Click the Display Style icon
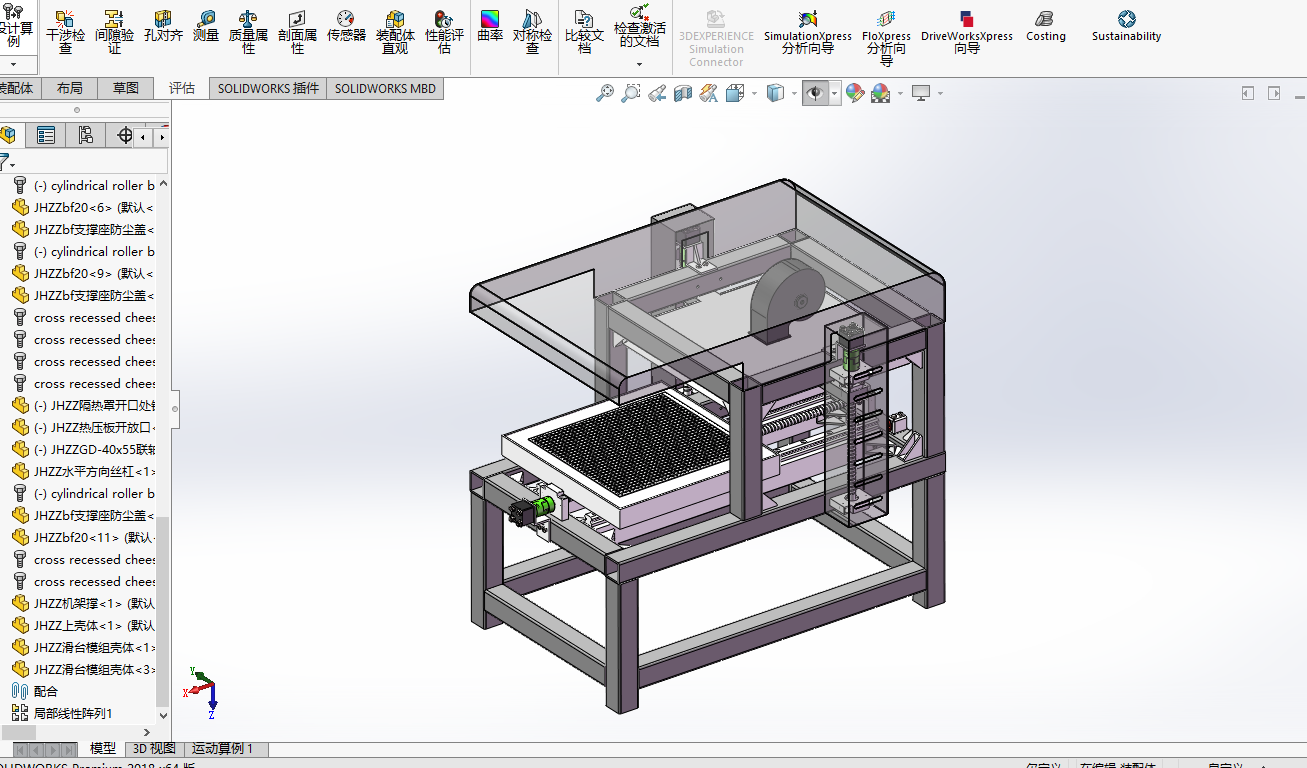 (x=775, y=93)
